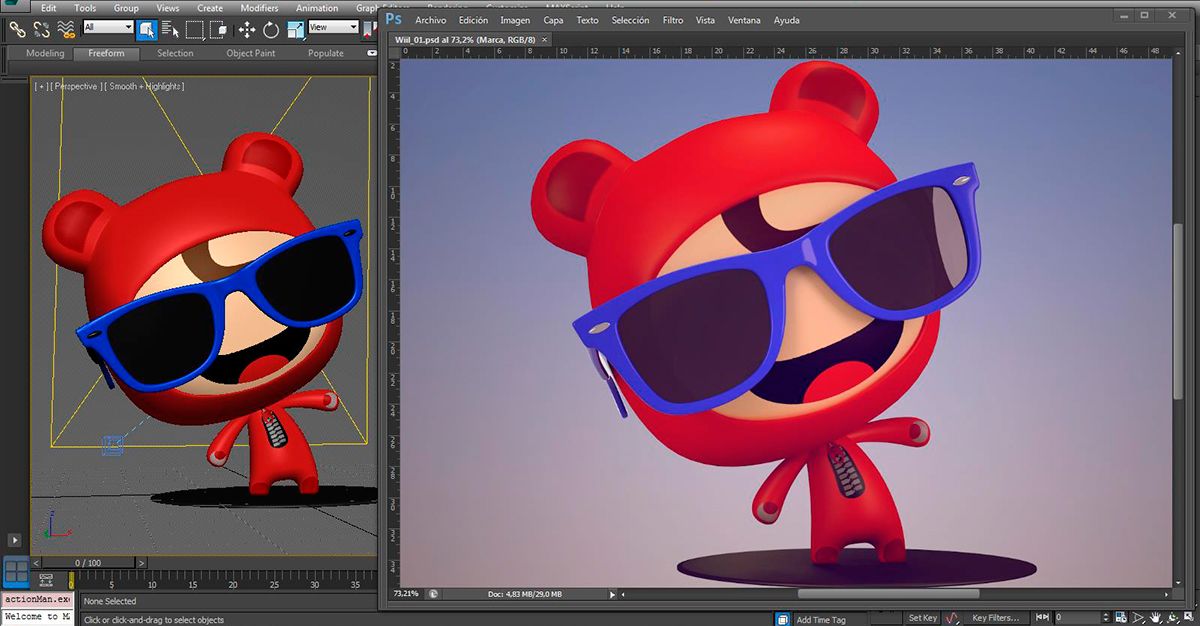Screen dimensions: 1200x626
Task: Toggle the viewport layout quad button
Action: click(x=16, y=571)
